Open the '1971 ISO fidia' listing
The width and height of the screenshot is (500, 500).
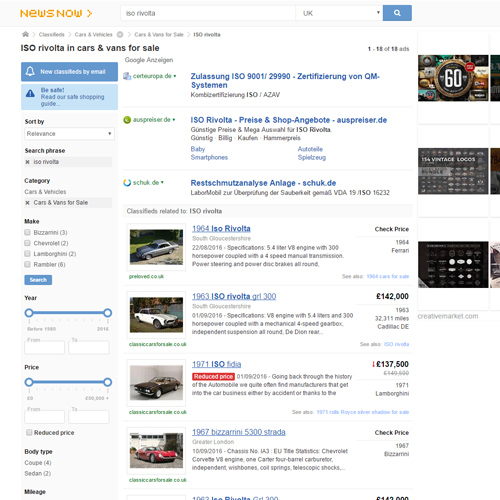[217, 364]
